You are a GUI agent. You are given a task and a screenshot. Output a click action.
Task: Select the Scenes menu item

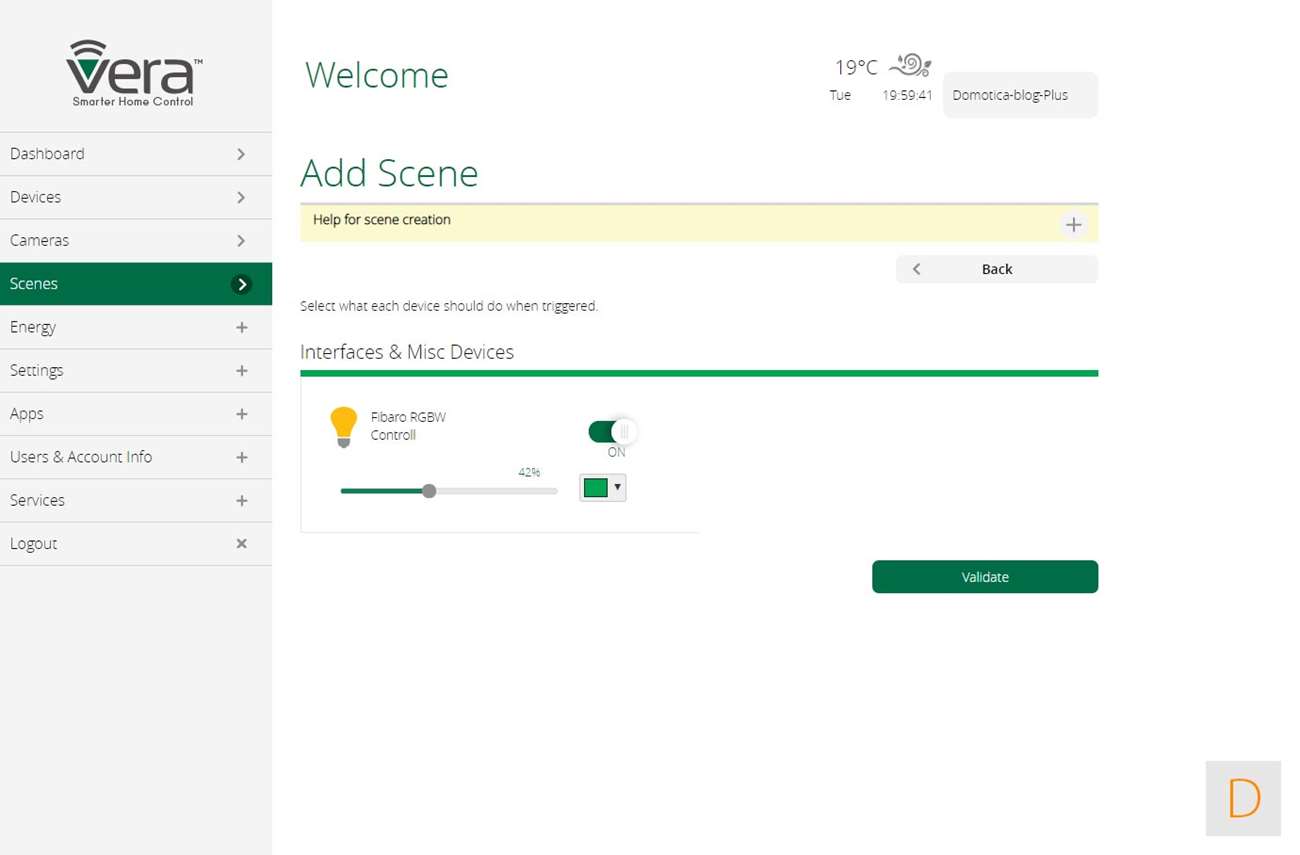point(135,284)
